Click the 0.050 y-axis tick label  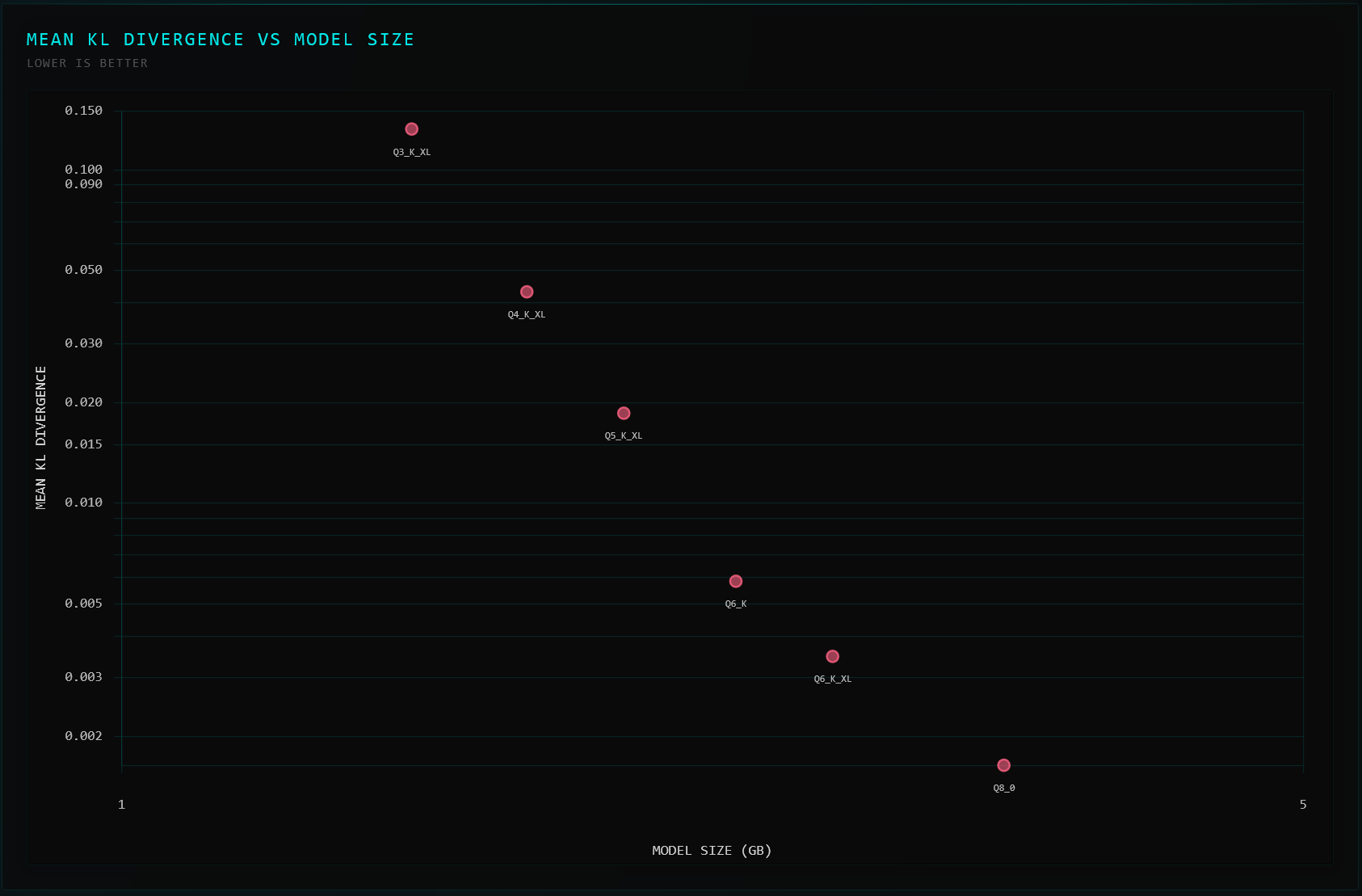pos(84,270)
